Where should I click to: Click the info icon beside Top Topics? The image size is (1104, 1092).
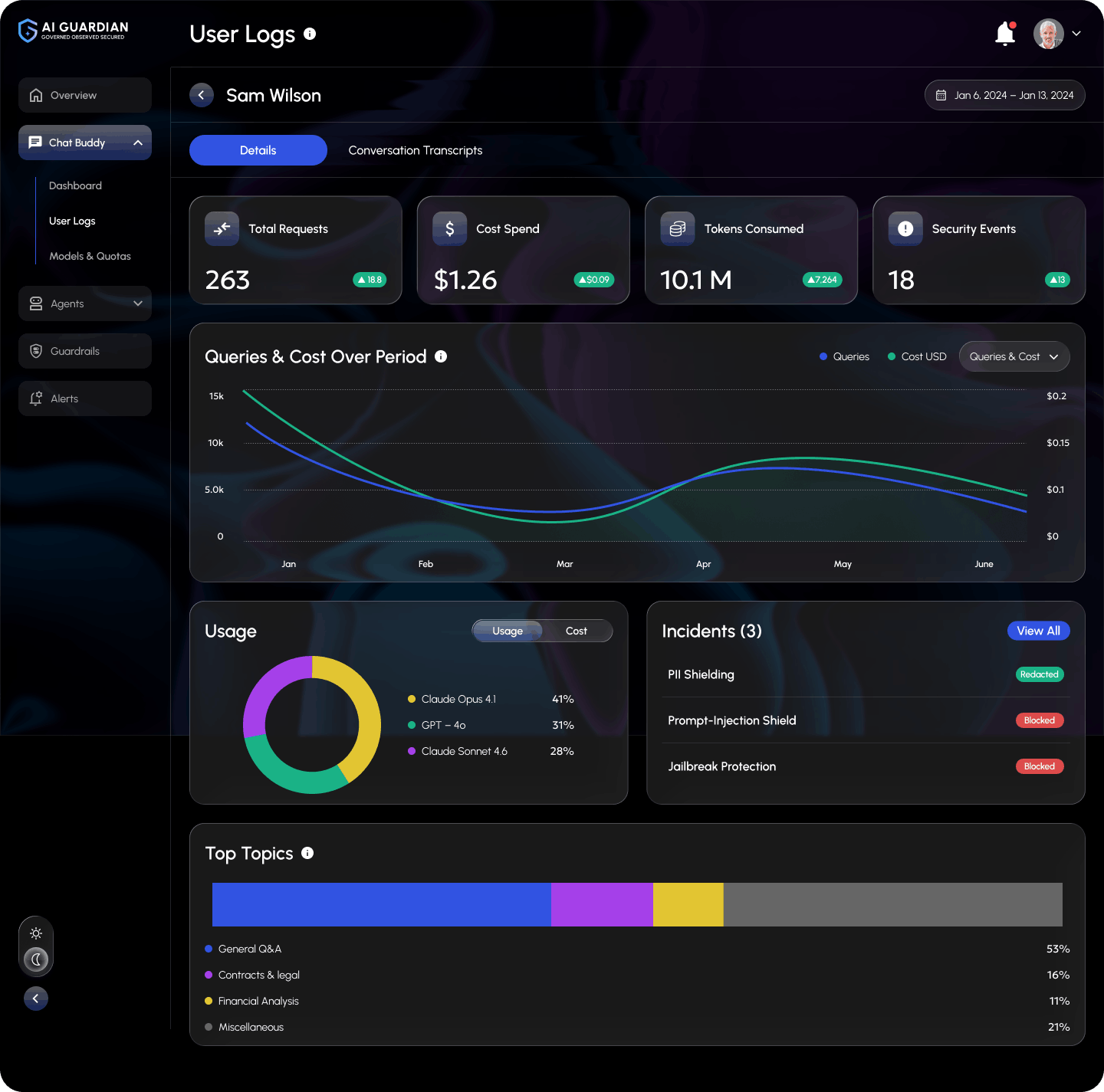[307, 853]
